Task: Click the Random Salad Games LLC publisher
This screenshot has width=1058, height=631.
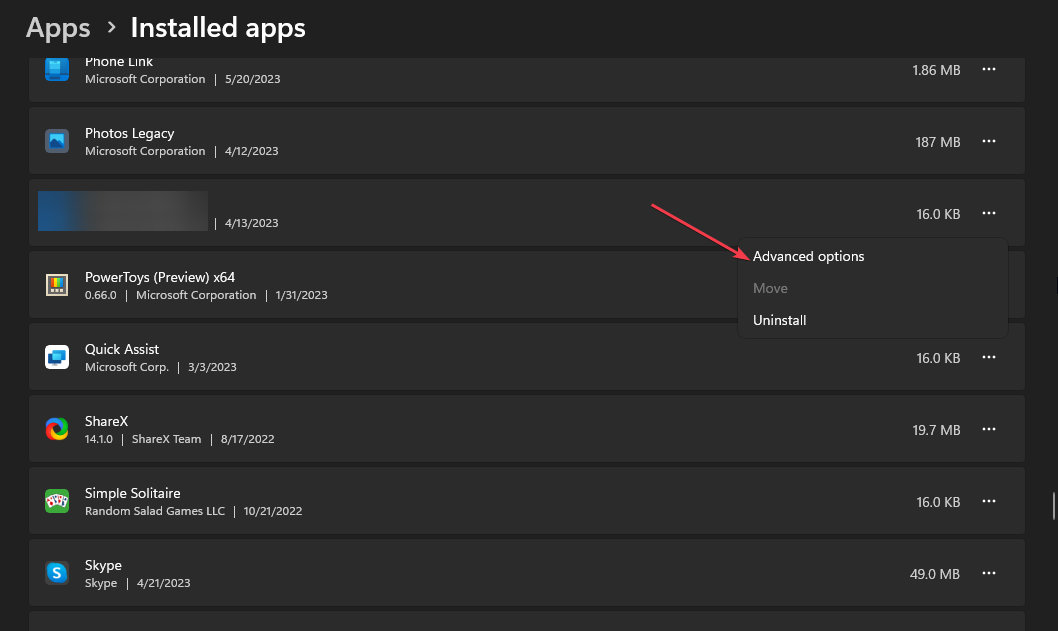Action: (155, 511)
